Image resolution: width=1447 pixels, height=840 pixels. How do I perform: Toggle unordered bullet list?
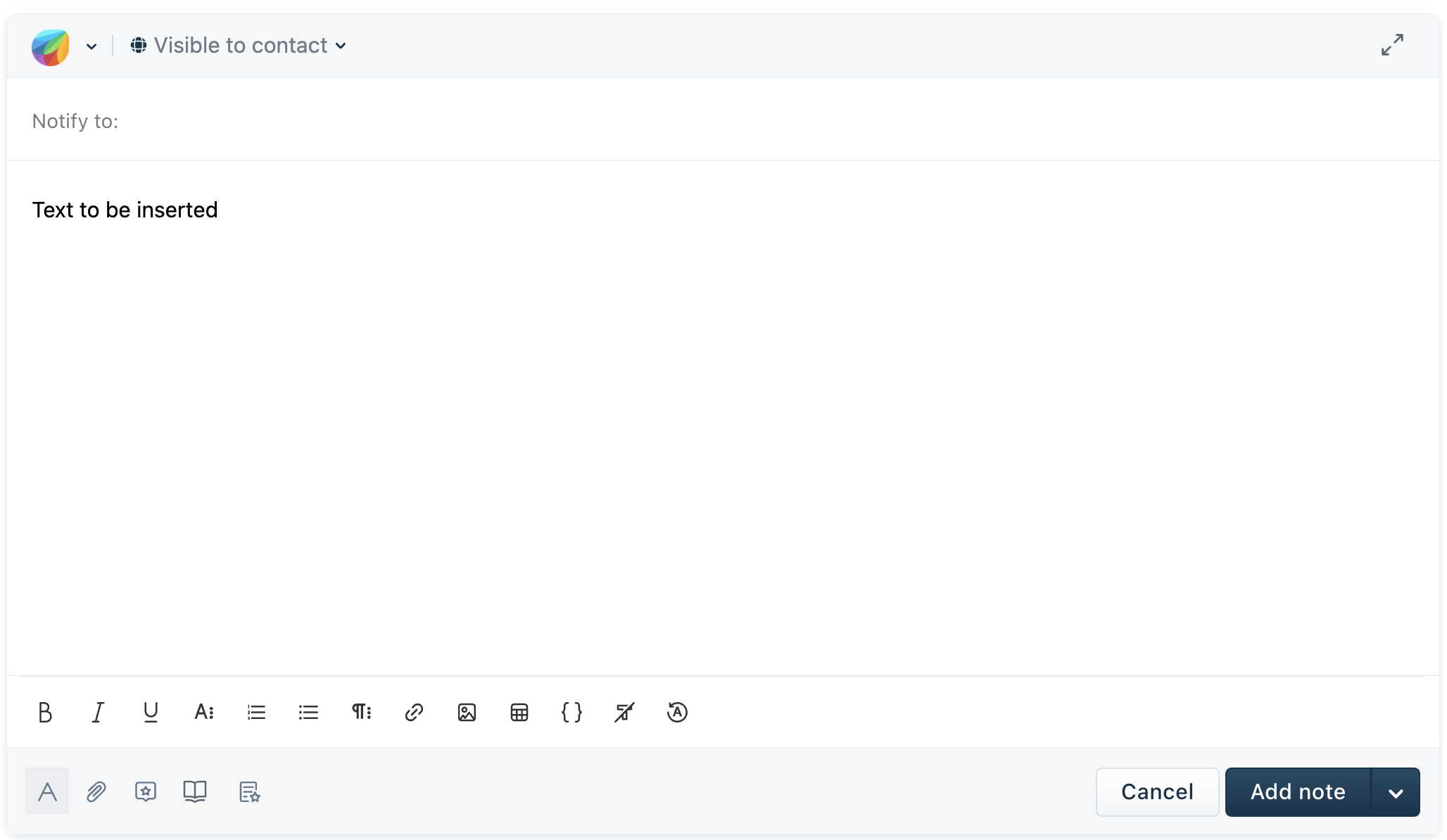pyautogui.click(x=308, y=712)
